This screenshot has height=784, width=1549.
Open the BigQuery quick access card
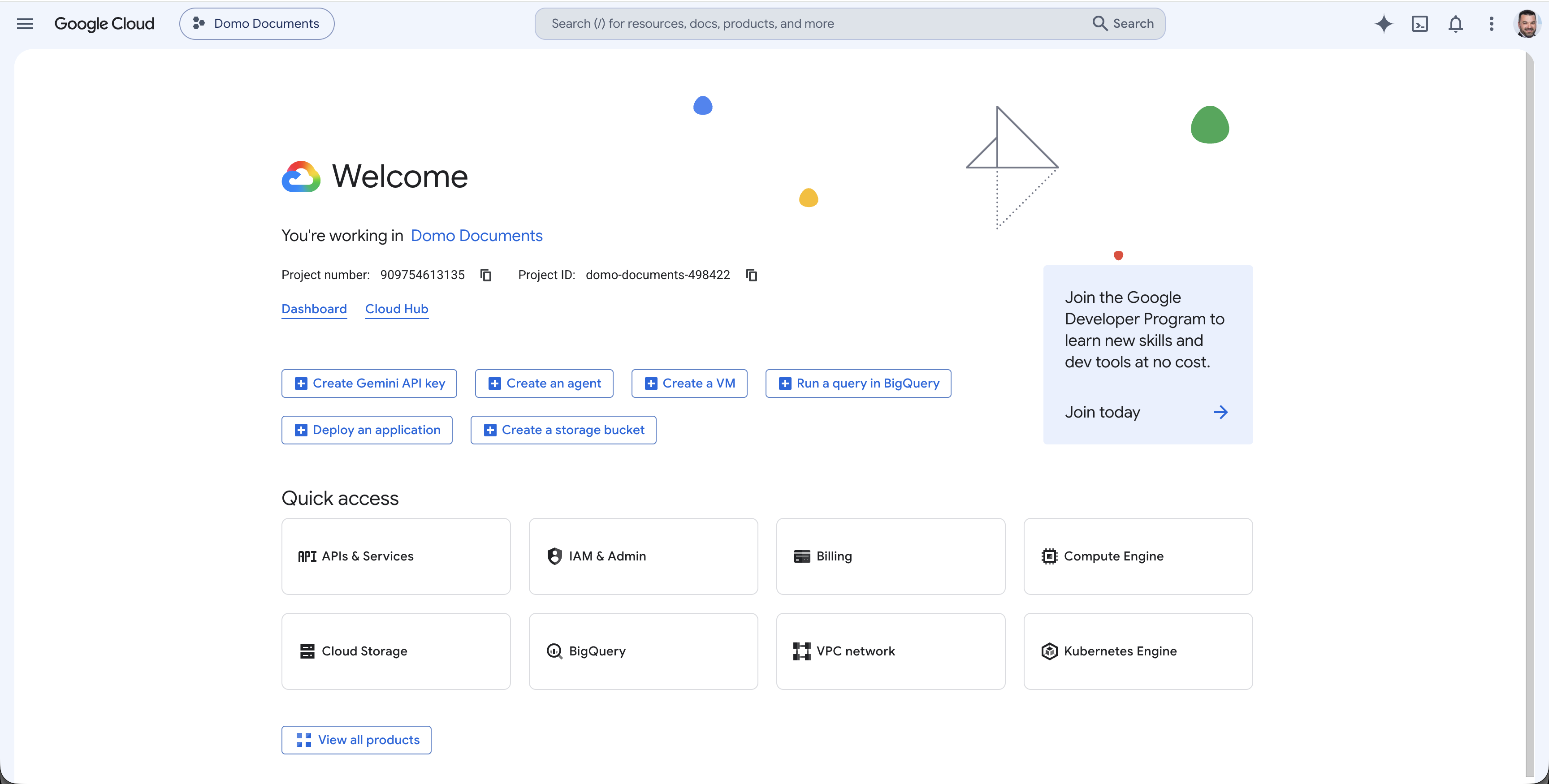[644, 651]
